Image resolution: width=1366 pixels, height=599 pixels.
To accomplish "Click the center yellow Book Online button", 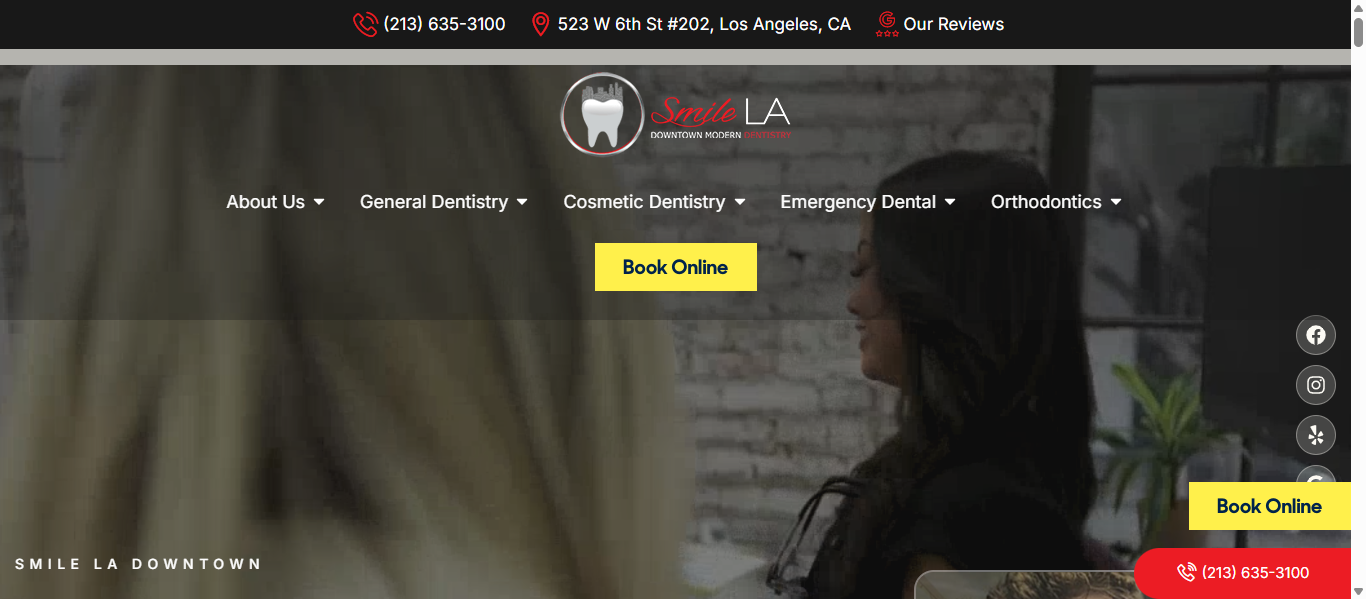I will (x=676, y=267).
